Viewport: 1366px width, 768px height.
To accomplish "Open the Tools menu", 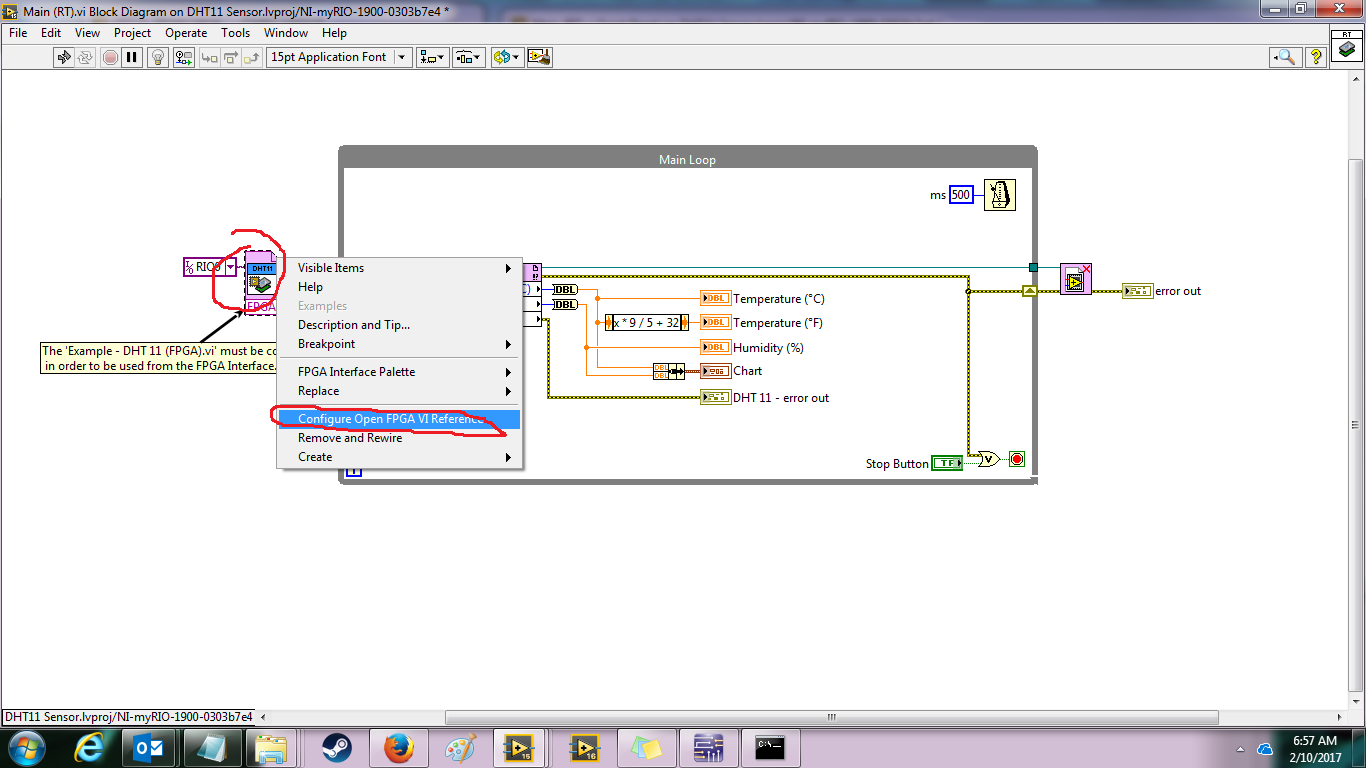I will point(236,33).
